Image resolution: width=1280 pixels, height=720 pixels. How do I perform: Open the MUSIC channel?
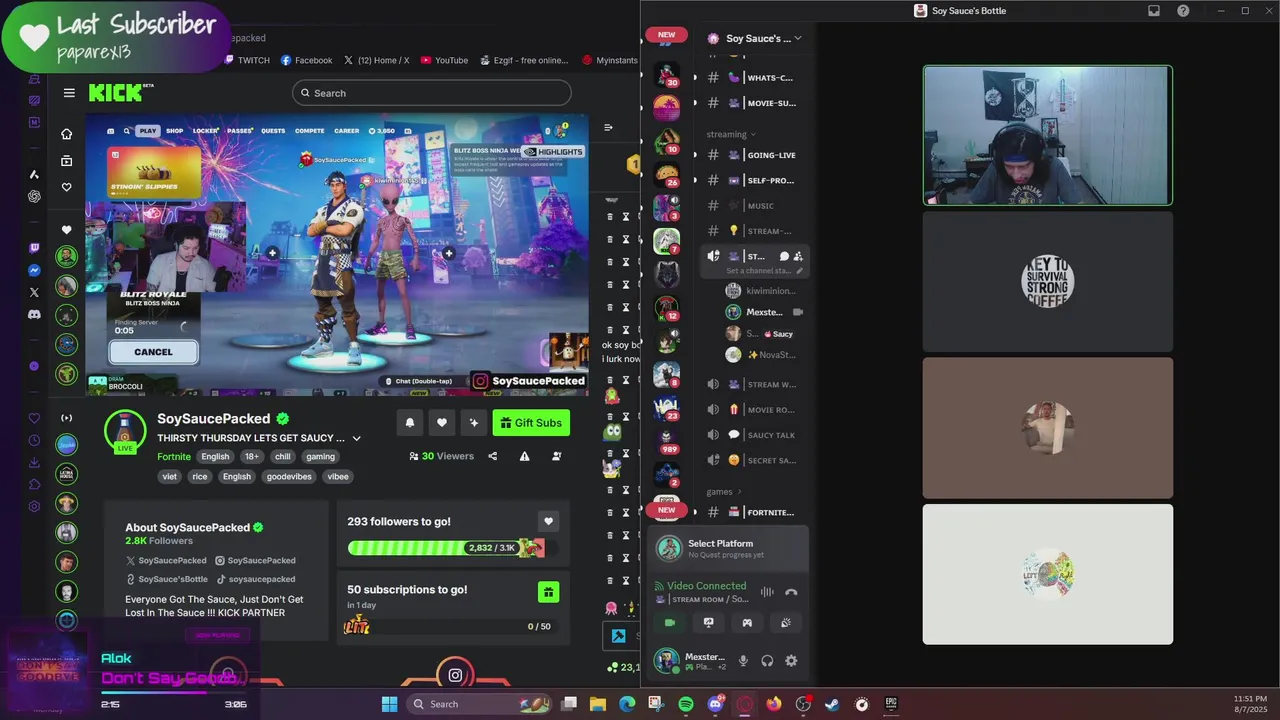(x=753, y=206)
